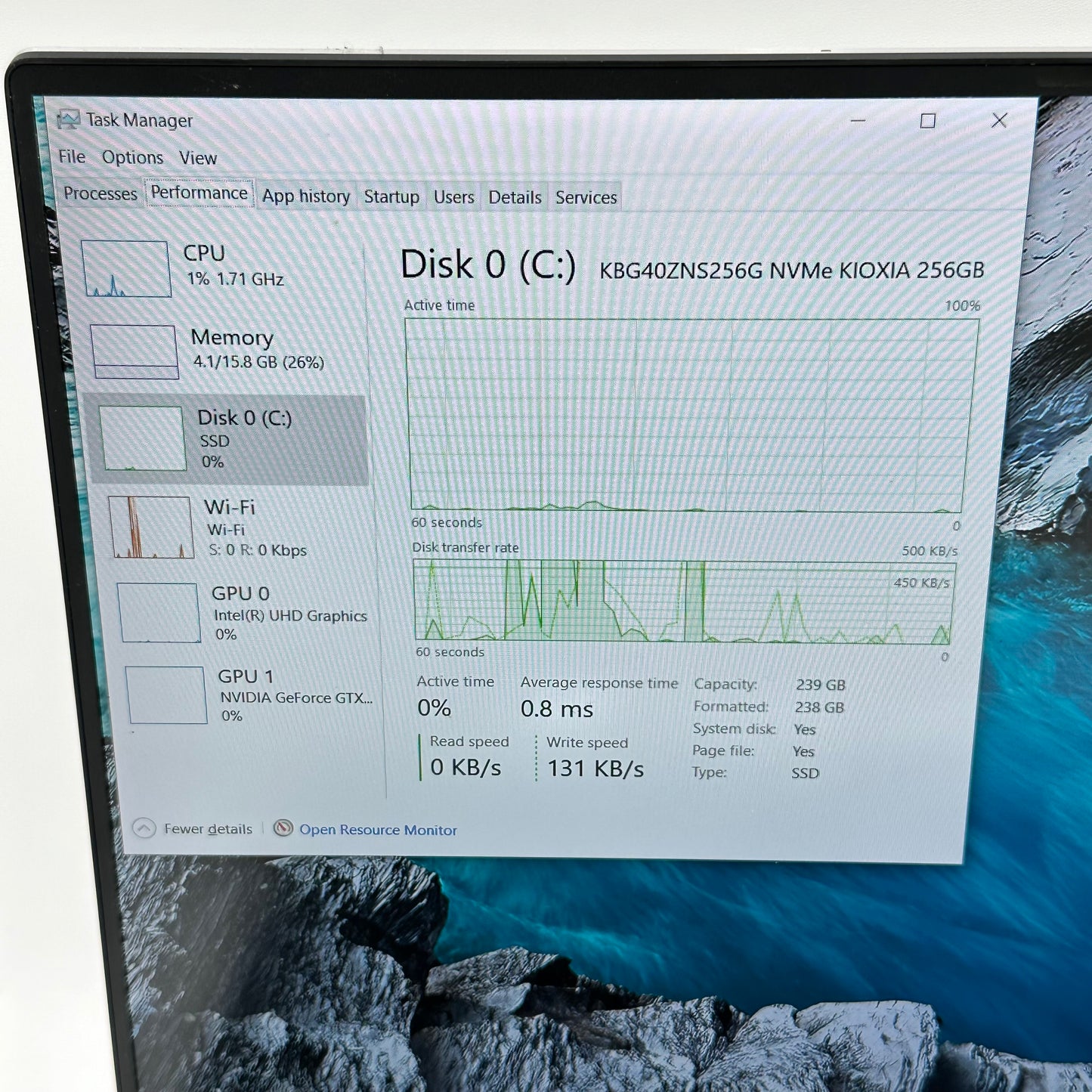Screen dimensions: 1092x1092
Task: Click the Formatted 238 GB value
Action: click(819, 707)
